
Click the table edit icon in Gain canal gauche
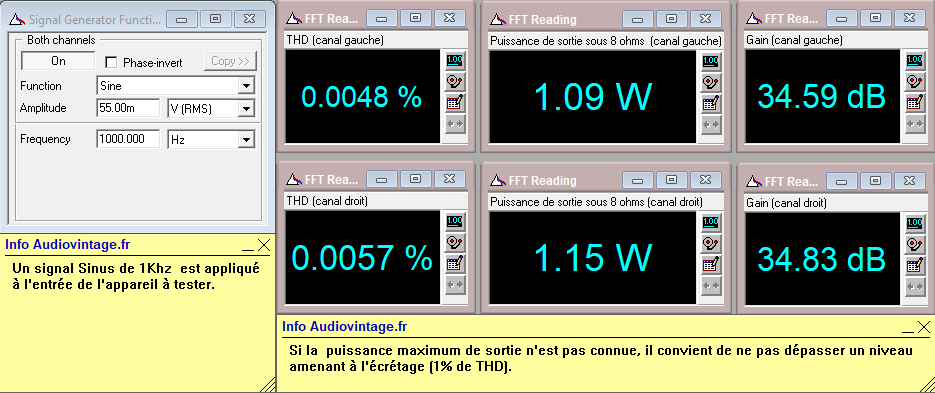point(914,103)
